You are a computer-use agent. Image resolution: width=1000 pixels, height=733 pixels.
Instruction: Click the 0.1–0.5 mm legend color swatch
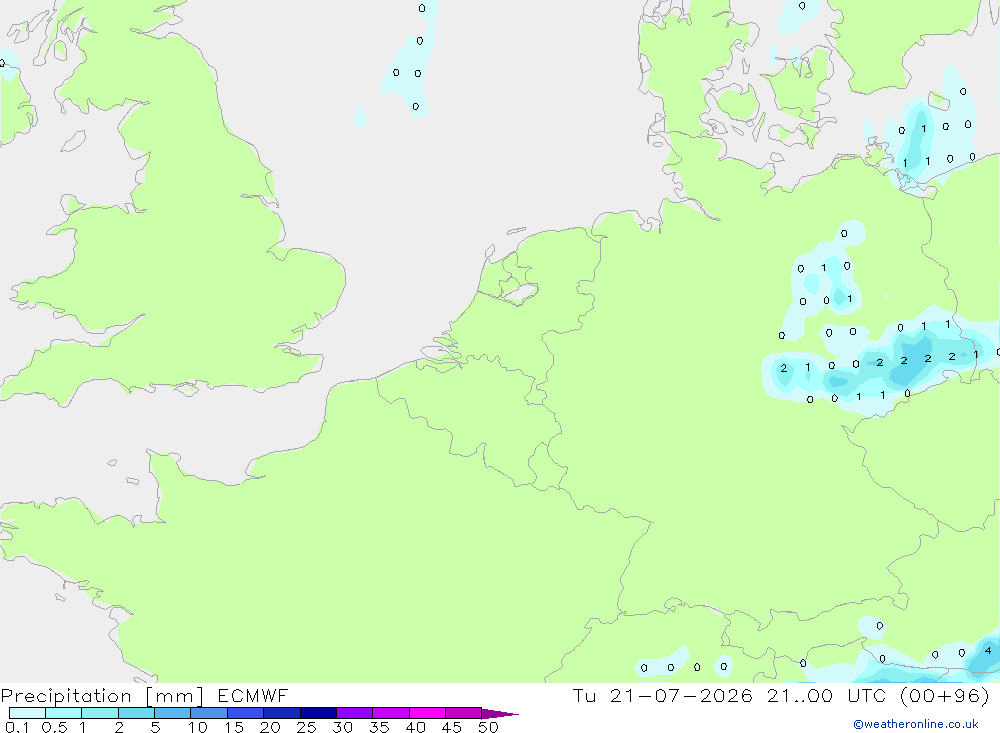27,713
